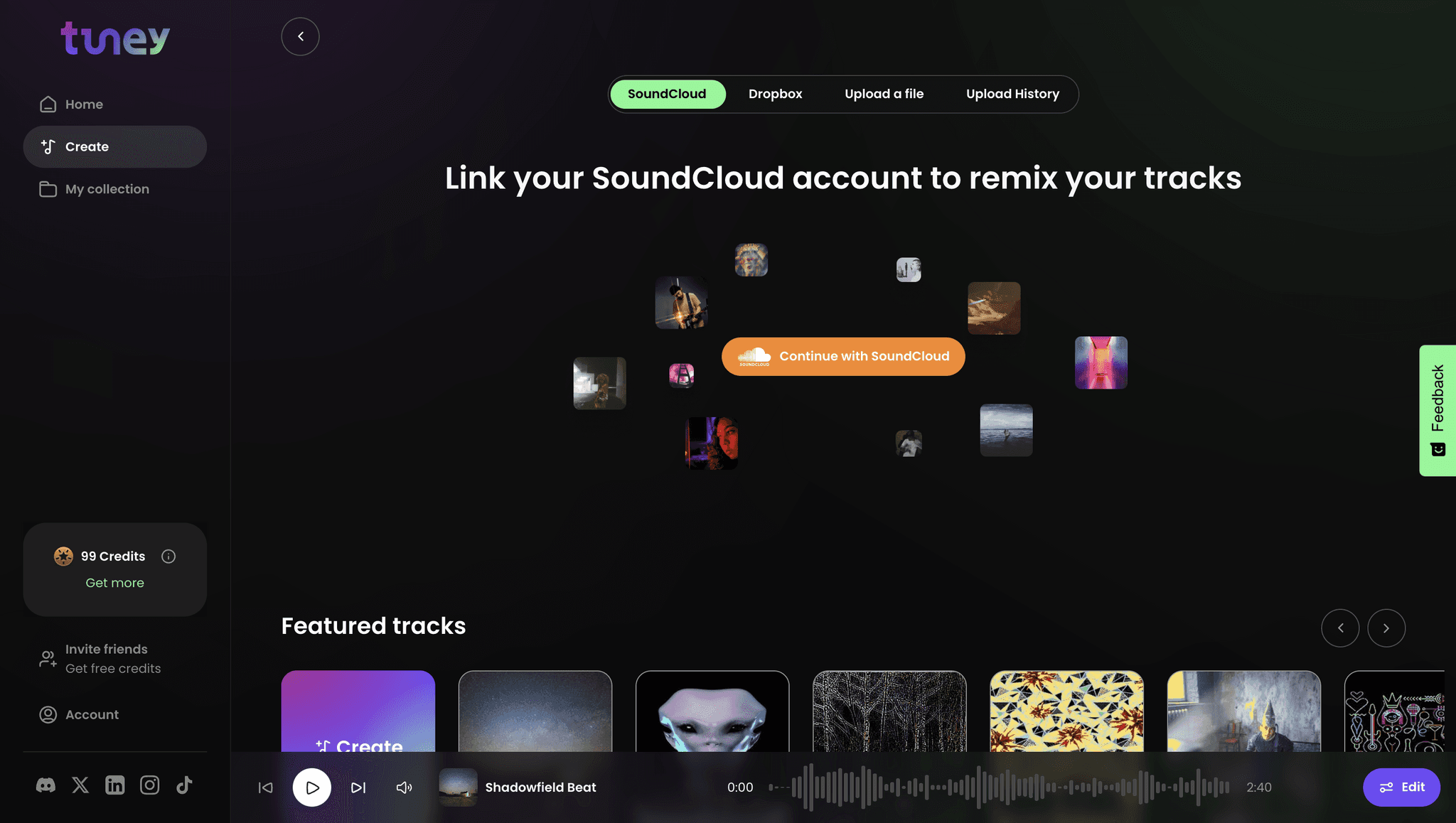Click Continue with SoundCloud

pos(843,356)
